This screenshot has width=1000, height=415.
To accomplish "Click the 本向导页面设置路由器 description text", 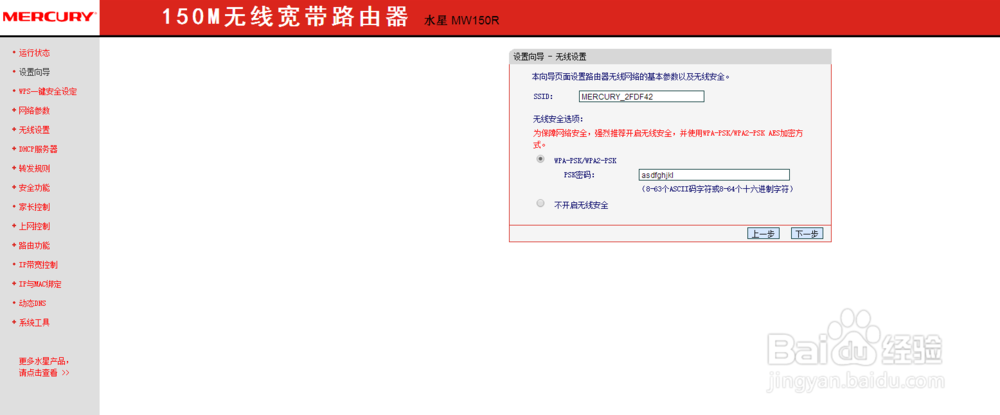I will pyautogui.click(x=631, y=76).
